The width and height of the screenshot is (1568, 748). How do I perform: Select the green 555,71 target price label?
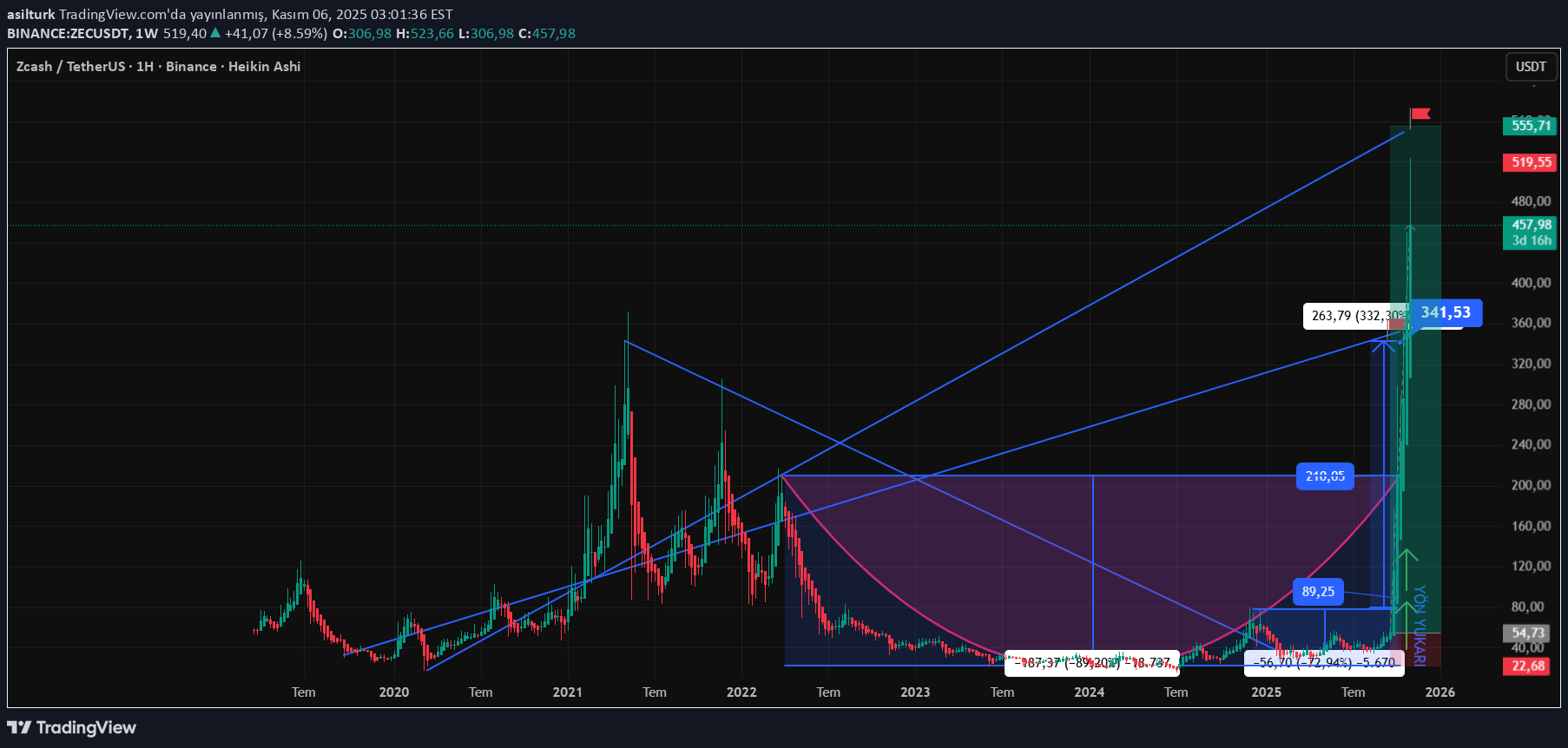[x=1531, y=126]
